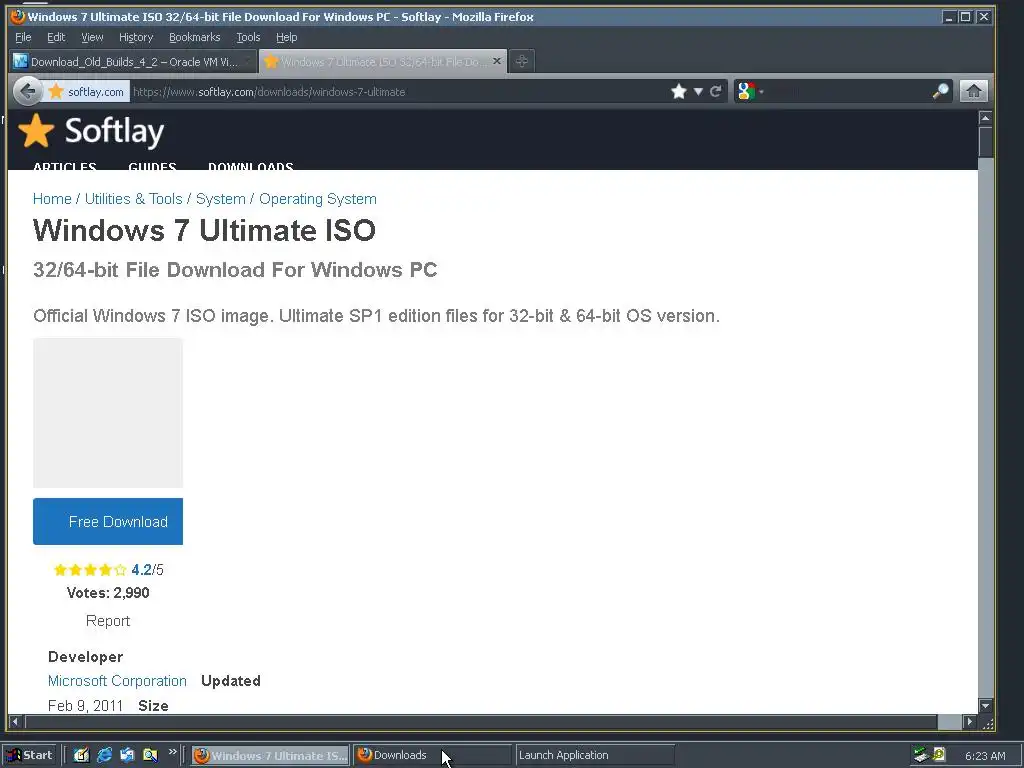
Task: Click the fourth quick launch magnifier icon
Action: (150, 755)
